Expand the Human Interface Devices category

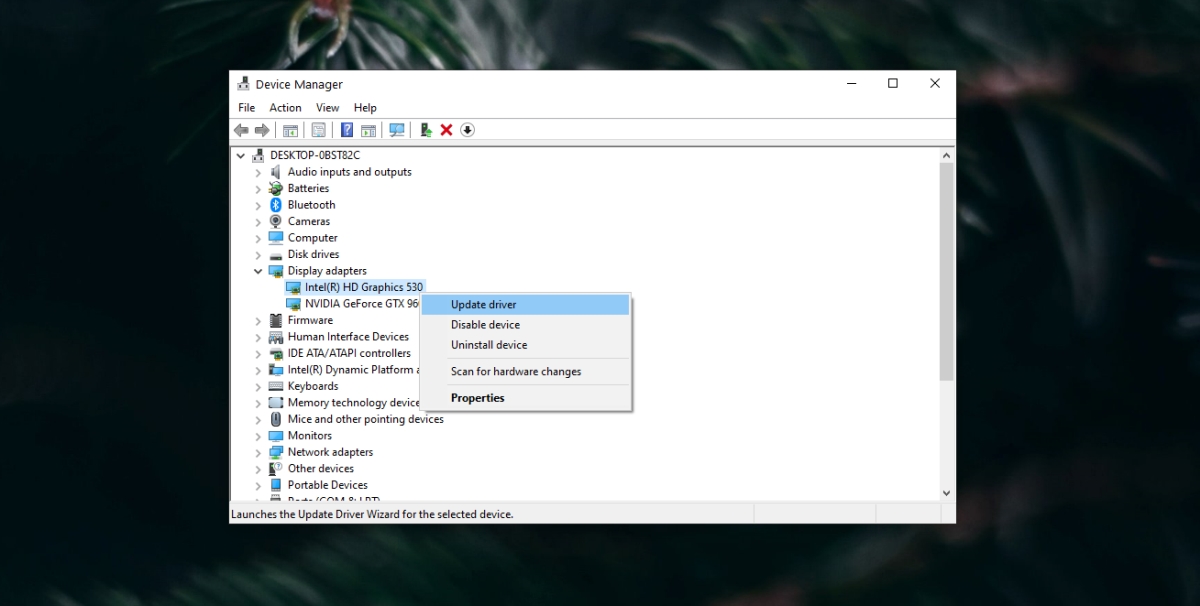(258, 337)
